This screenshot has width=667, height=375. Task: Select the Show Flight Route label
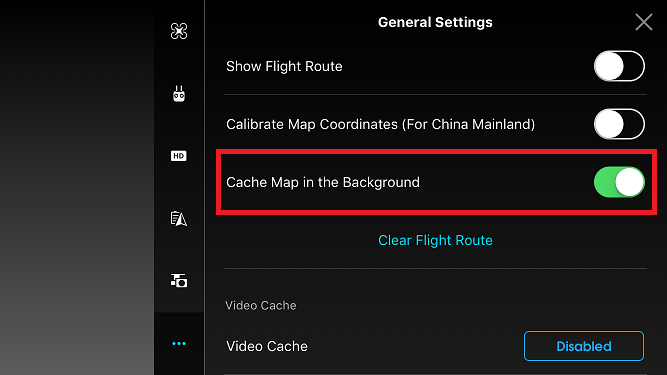pos(284,66)
